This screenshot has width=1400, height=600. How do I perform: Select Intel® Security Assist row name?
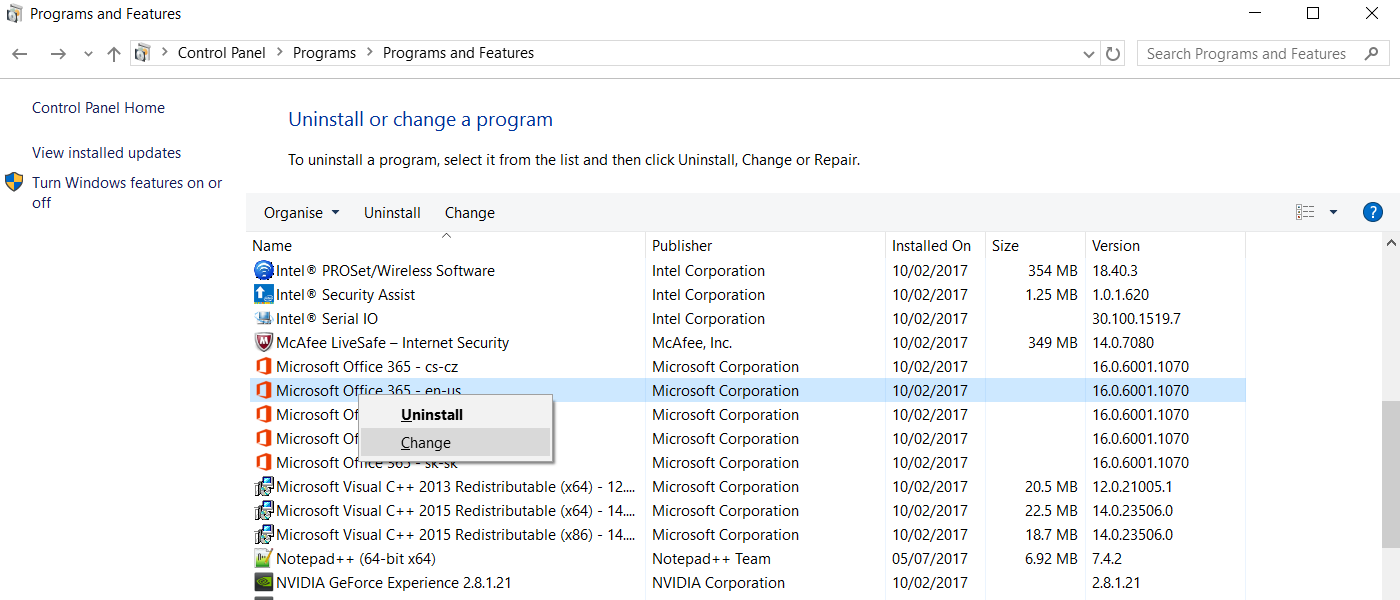point(346,295)
